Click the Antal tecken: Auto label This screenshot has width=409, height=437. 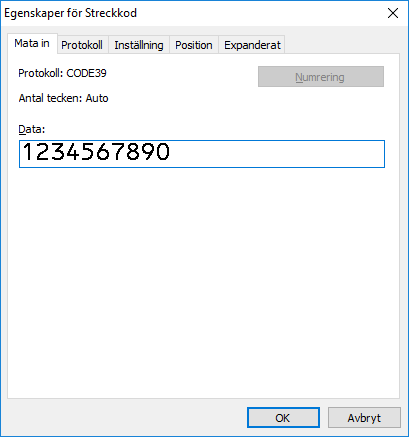click(63, 98)
